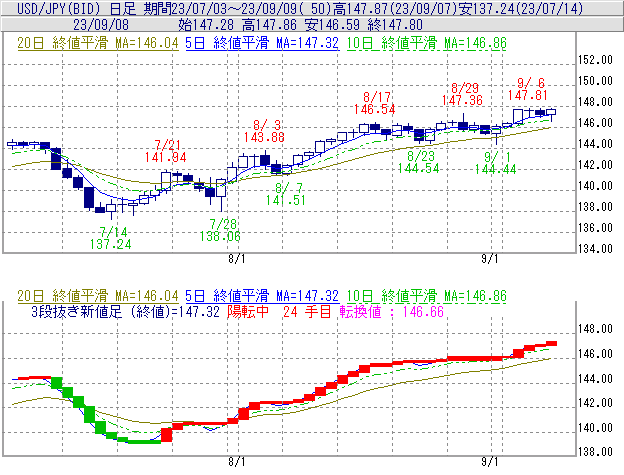Click the 8/7 141.51 low annotation
This screenshot has width=624, height=475.
286,194
